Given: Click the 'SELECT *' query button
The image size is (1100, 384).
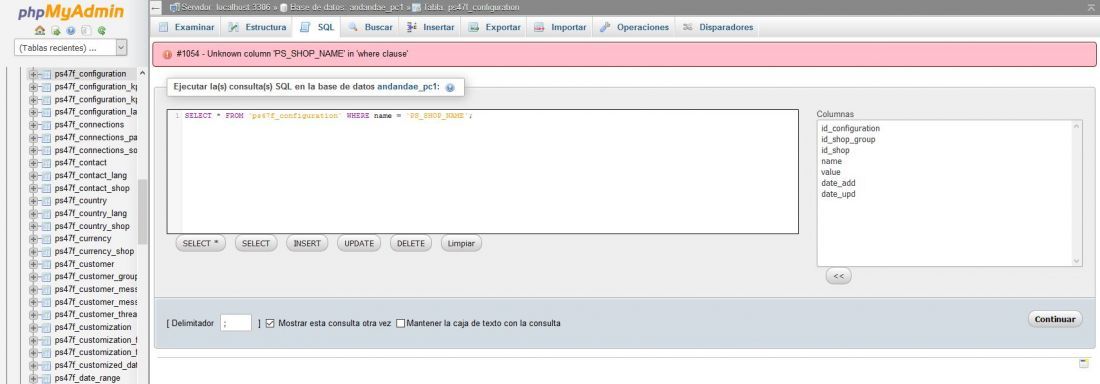Looking at the screenshot, I should tap(201, 244).
